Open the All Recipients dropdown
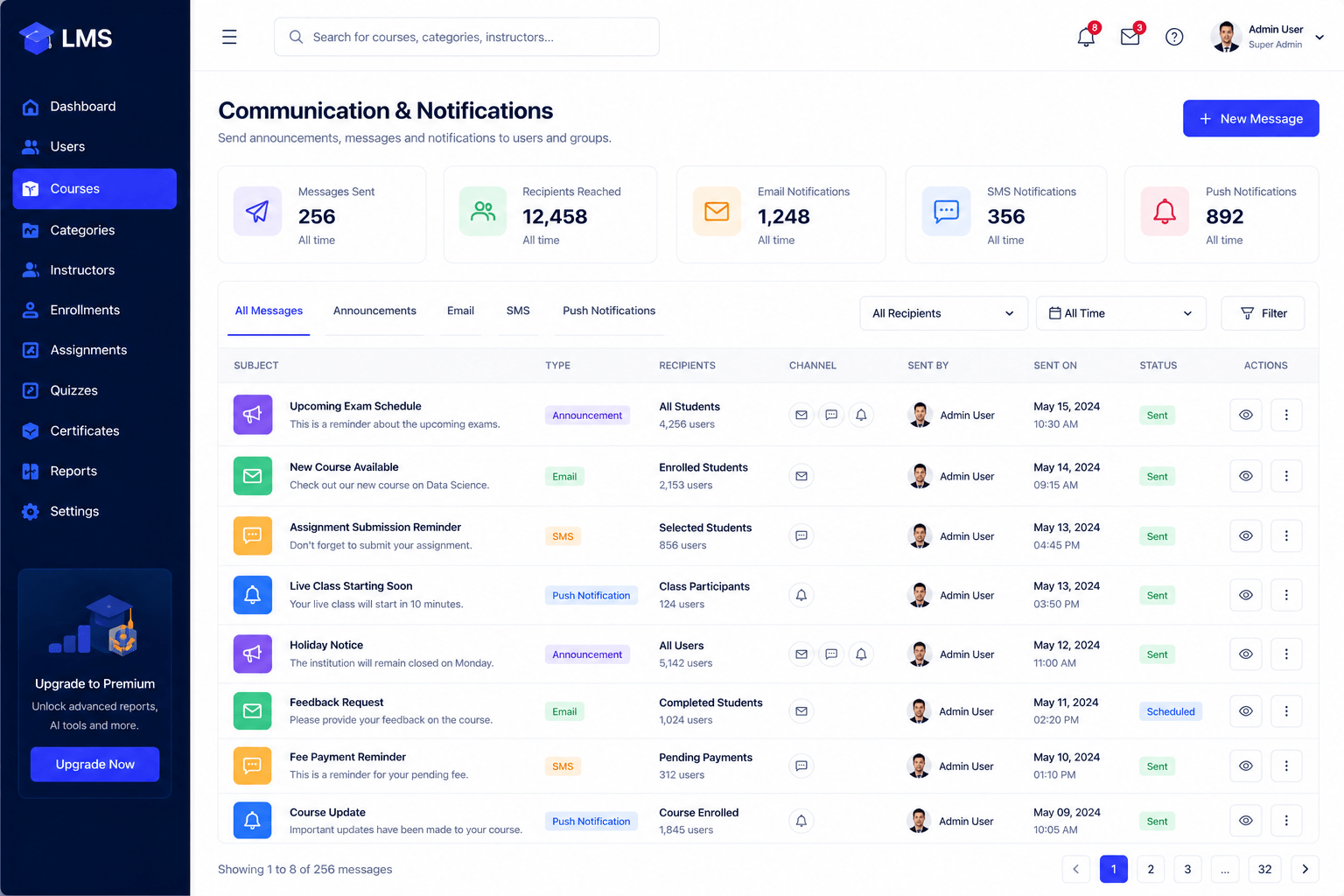Viewport: 1344px width, 896px height. pos(943,313)
